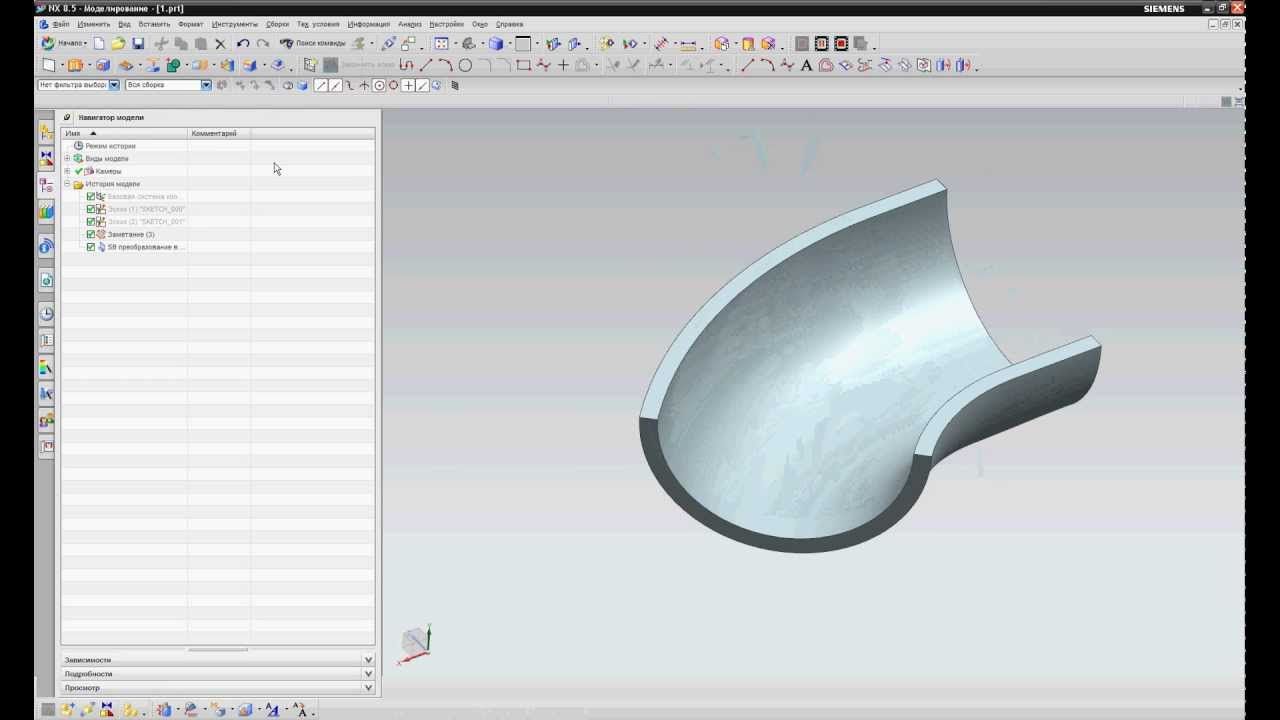This screenshot has height=720, width=1280.
Task: Click the Sketch in task environment icon
Action: click(310, 65)
